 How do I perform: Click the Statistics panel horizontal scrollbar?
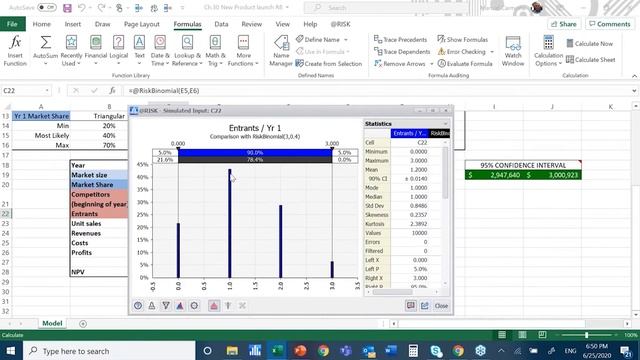tap(392, 292)
